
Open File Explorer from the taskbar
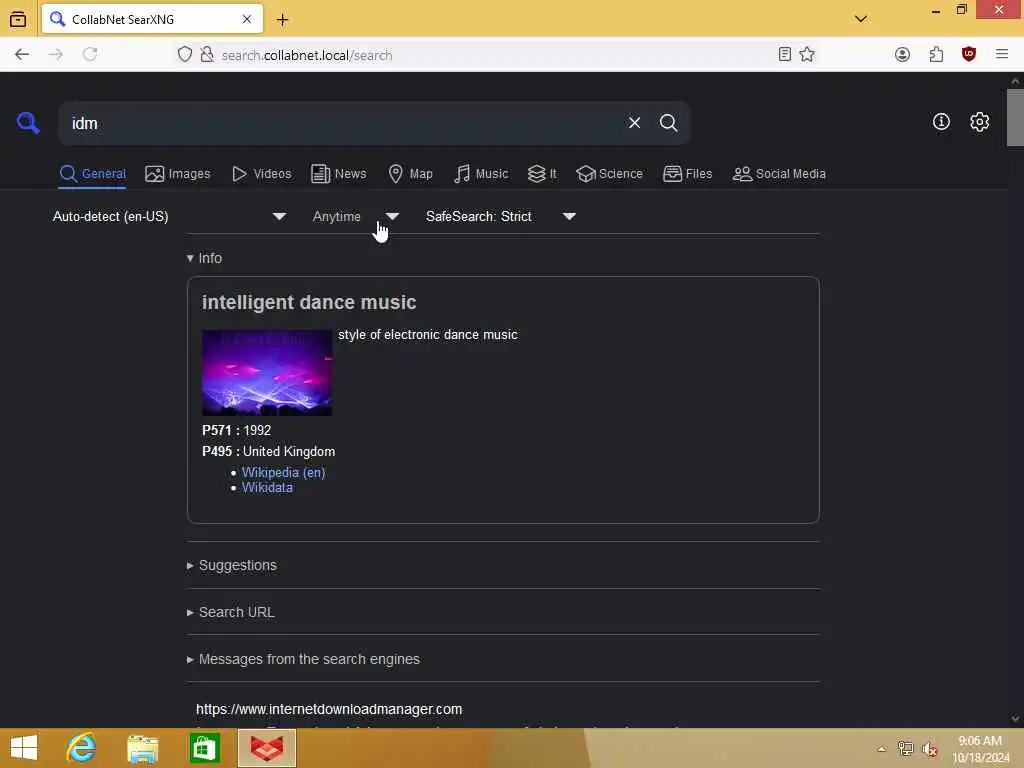143,748
